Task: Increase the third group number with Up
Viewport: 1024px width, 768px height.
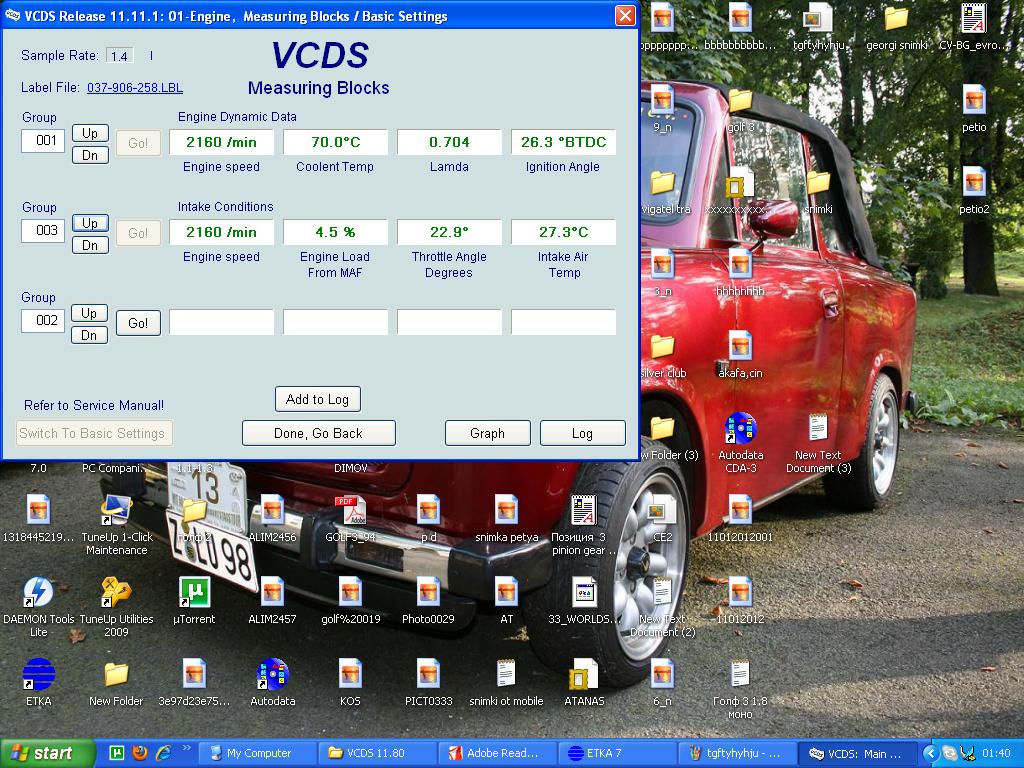Action: pyautogui.click(x=90, y=313)
